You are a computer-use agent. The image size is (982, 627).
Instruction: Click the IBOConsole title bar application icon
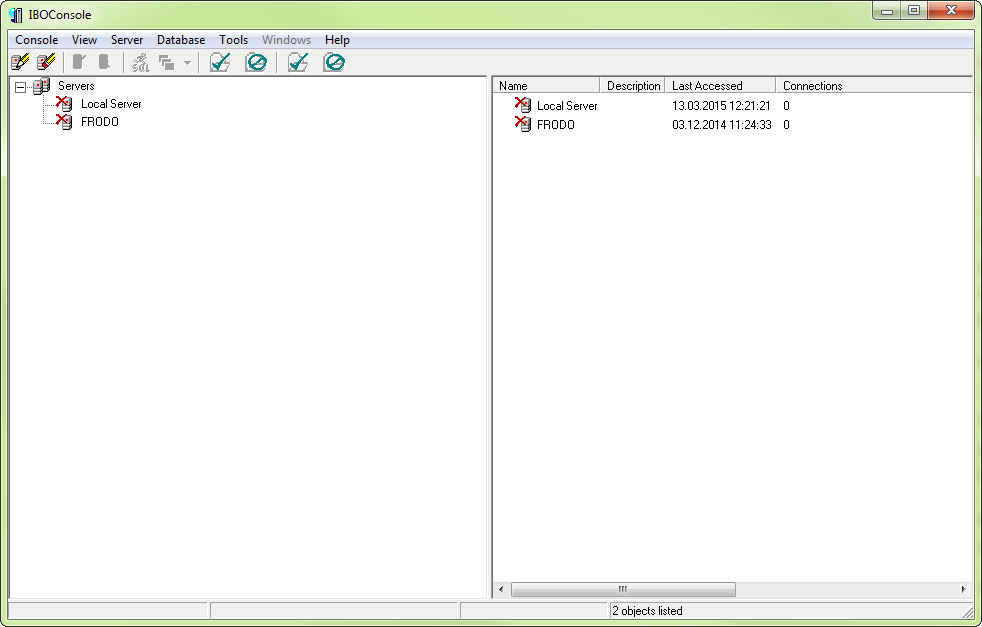point(16,14)
